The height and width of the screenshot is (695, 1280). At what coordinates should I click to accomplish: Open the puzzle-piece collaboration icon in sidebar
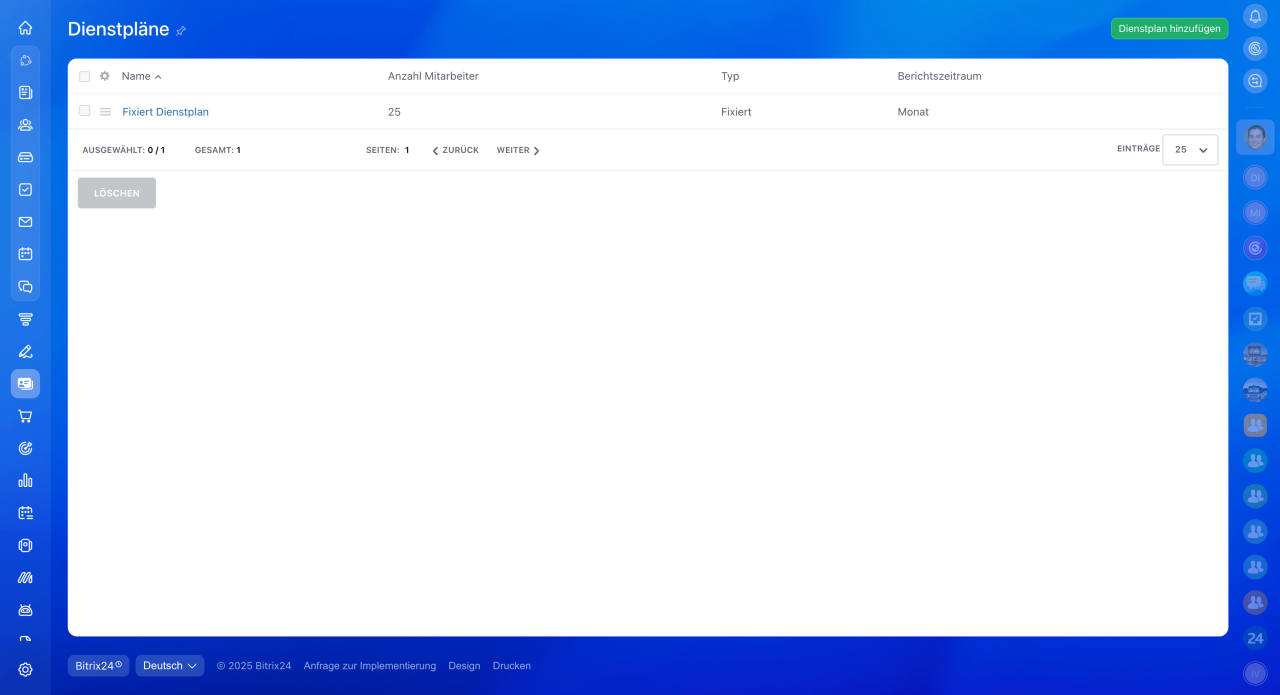[25, 60]
